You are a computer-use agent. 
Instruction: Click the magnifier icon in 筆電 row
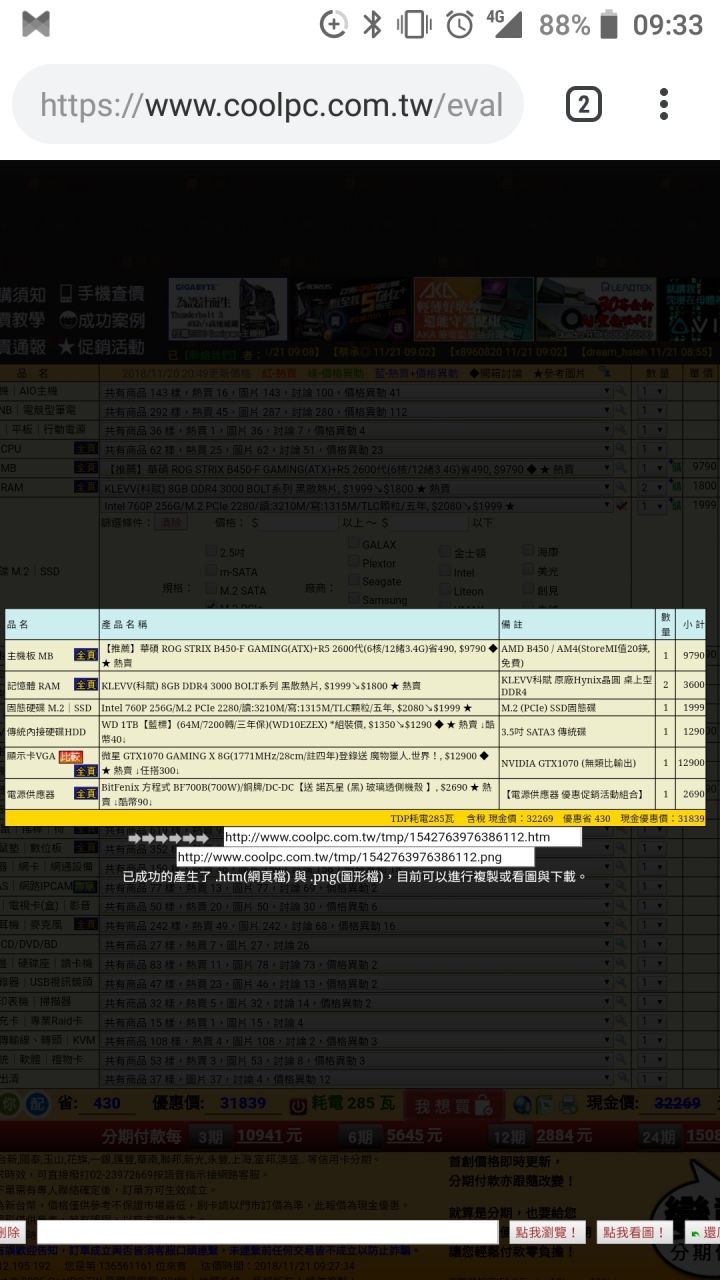click(622, 411)
